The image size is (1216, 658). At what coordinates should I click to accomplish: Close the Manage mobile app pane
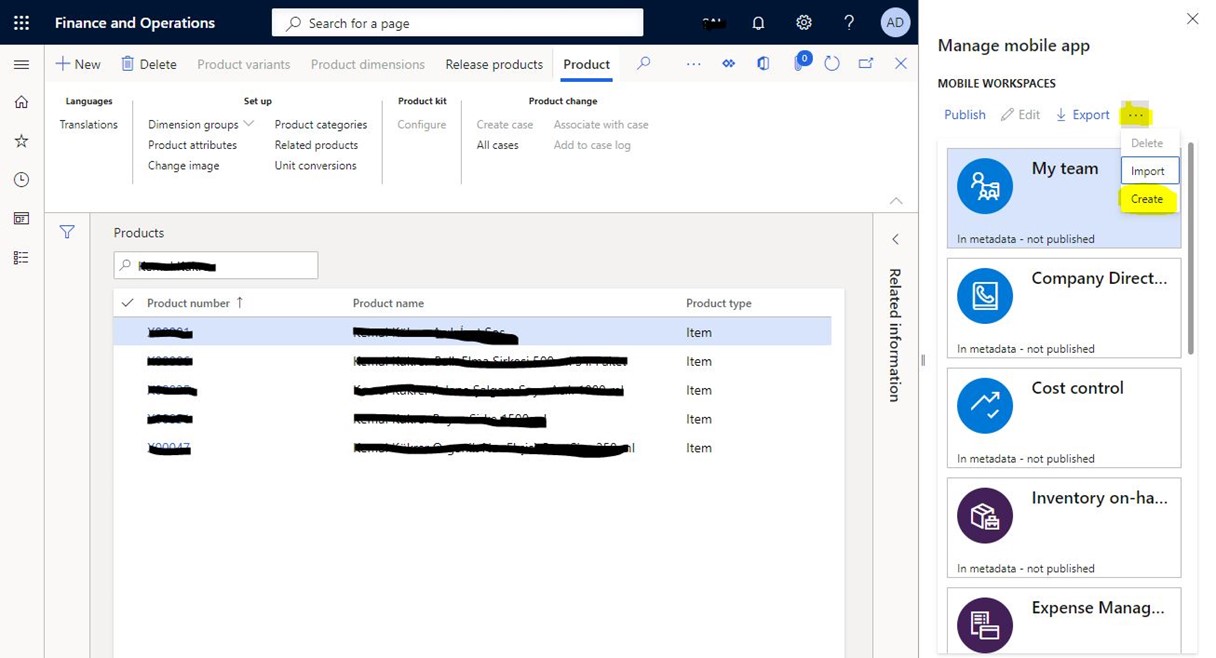pos(1192,19)
